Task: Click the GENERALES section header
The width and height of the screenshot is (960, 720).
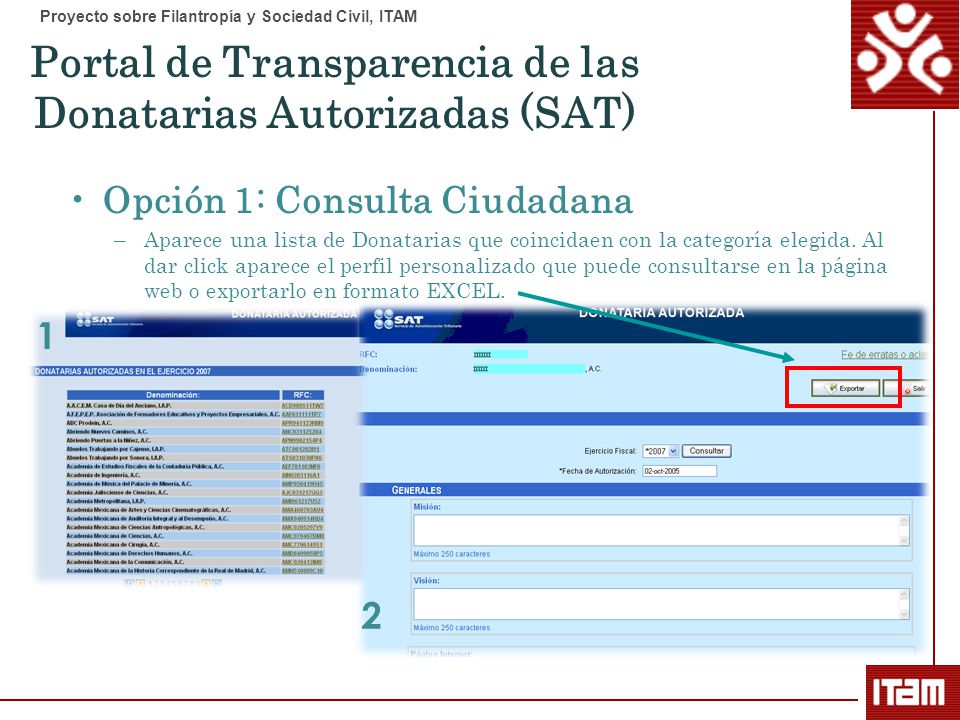Action: click(x=416, y=490)
